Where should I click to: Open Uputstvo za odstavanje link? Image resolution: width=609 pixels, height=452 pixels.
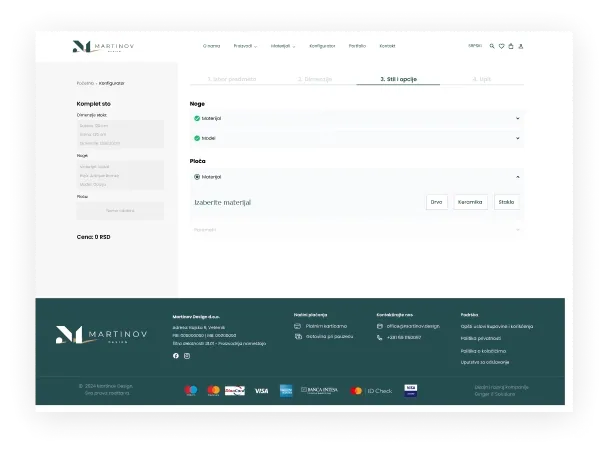(485, 362)
